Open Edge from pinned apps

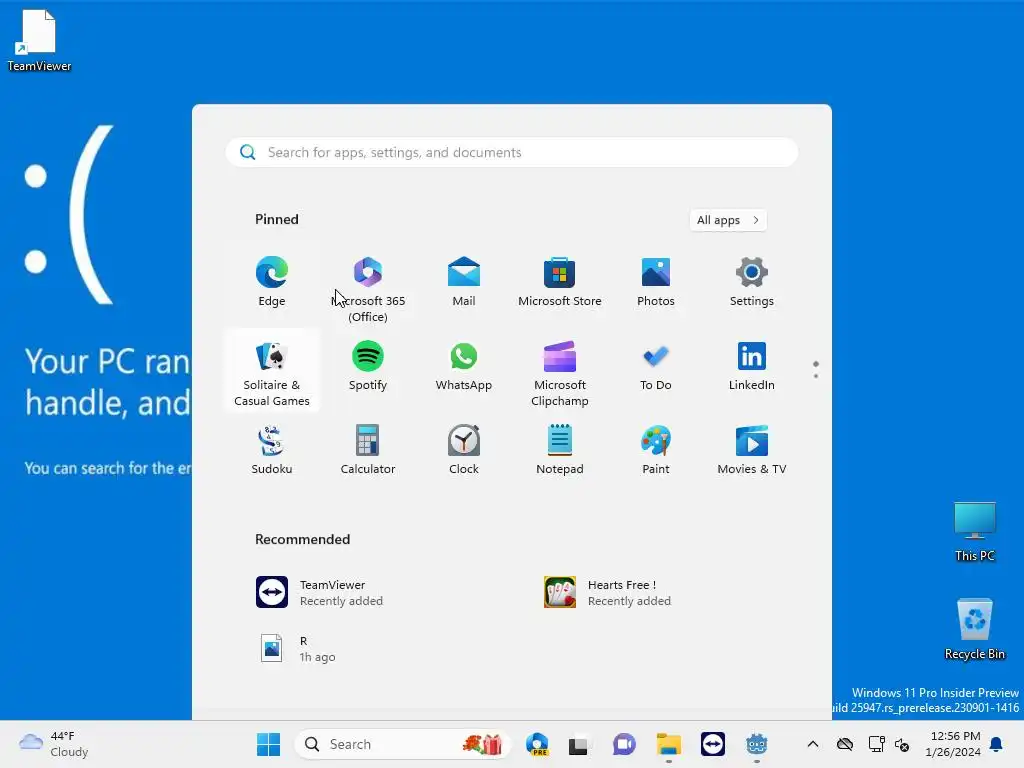pyautogui.click(x=272, y=282)
